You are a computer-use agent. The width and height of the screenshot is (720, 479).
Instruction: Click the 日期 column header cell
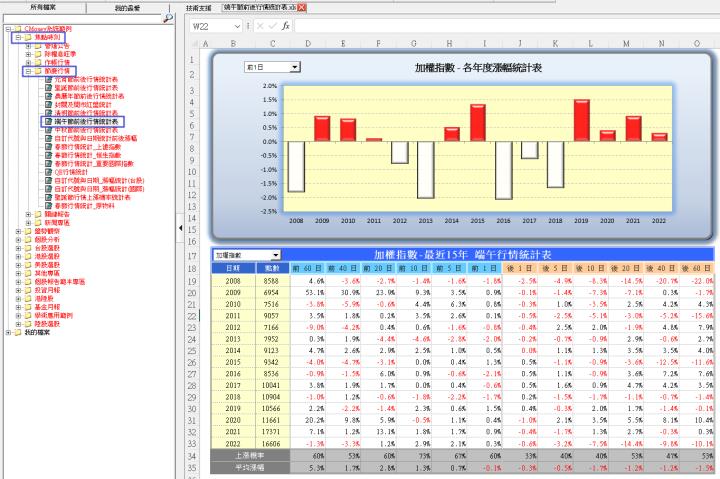click(x=233, y=268)
